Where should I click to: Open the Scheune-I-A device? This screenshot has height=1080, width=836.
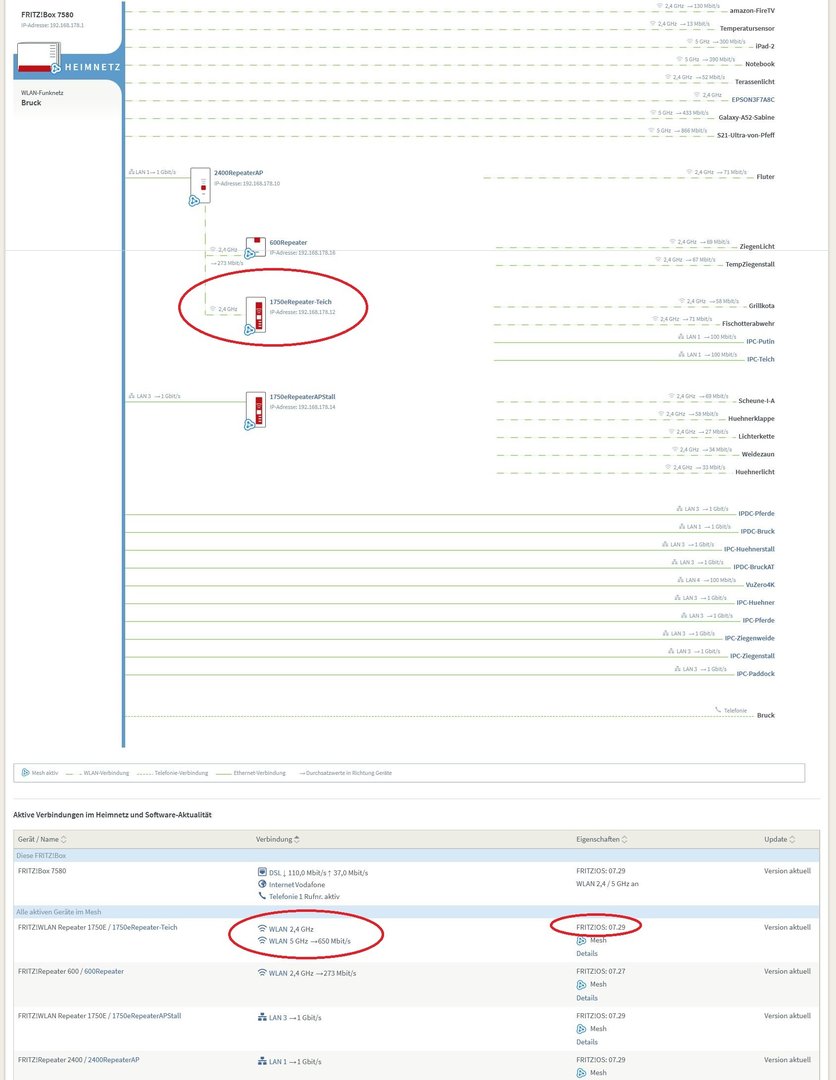757,401
